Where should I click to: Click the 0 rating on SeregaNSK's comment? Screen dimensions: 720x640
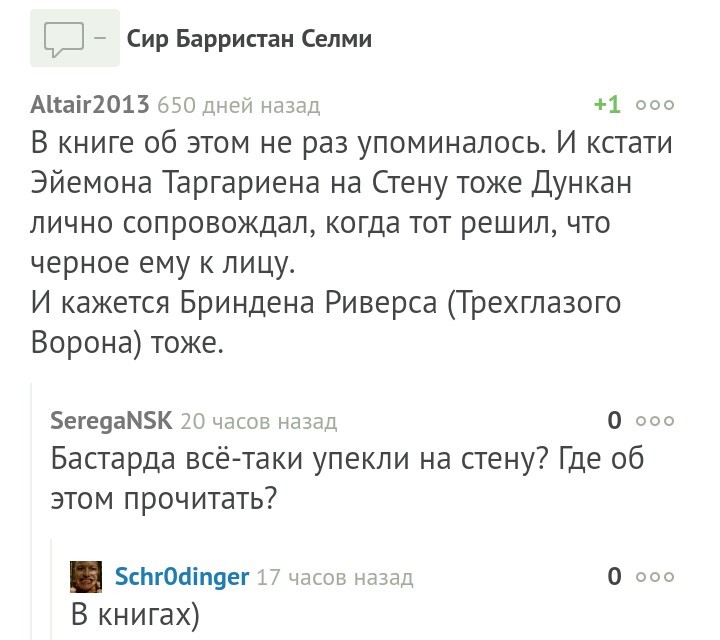tap(615, 421)
